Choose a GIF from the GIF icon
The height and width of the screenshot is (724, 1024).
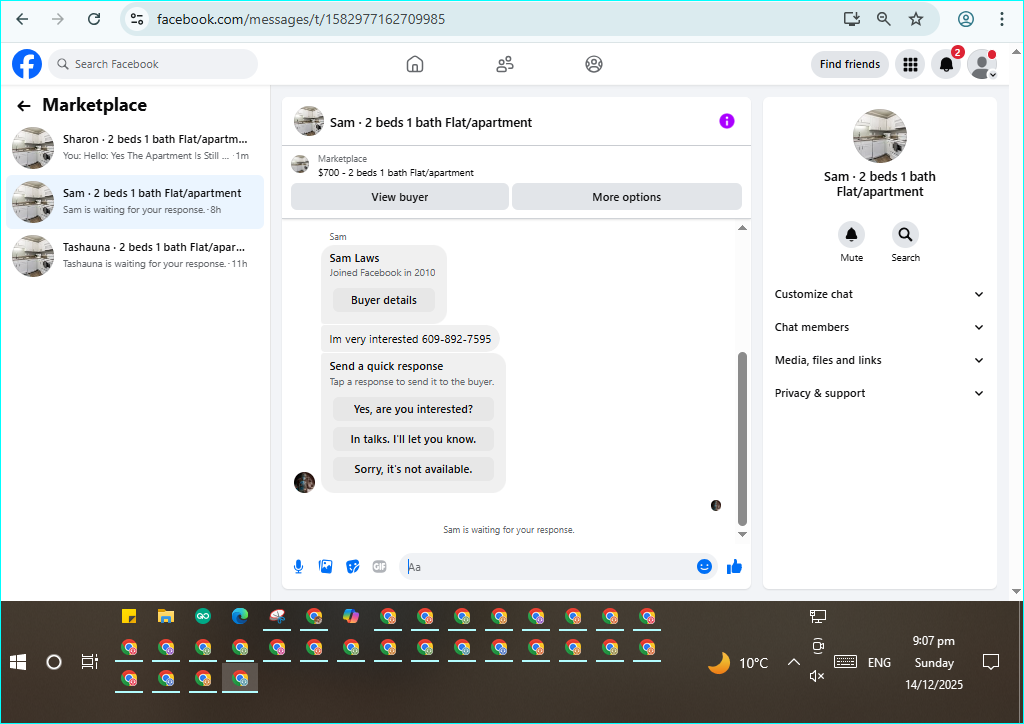[x=379, y=567]
